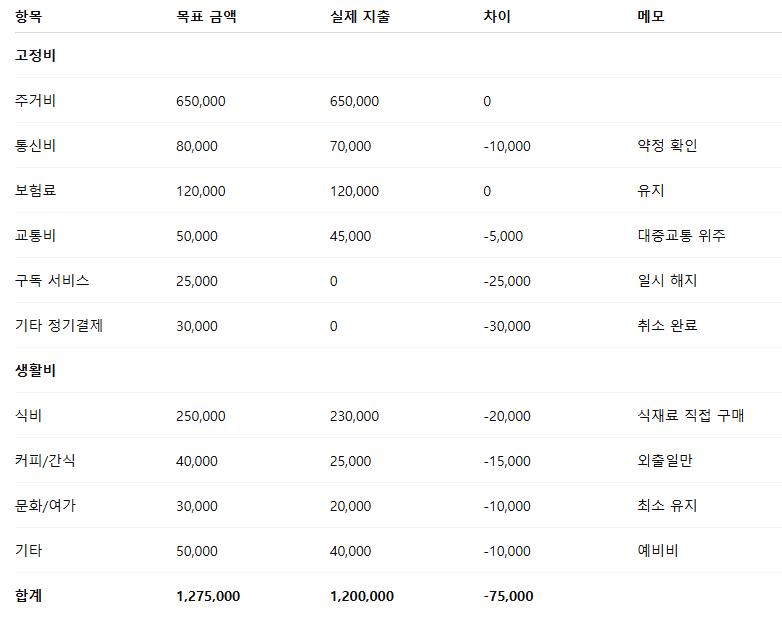Click the 목표 금액 column header
The image size is (782, 620).
point(206,17)
